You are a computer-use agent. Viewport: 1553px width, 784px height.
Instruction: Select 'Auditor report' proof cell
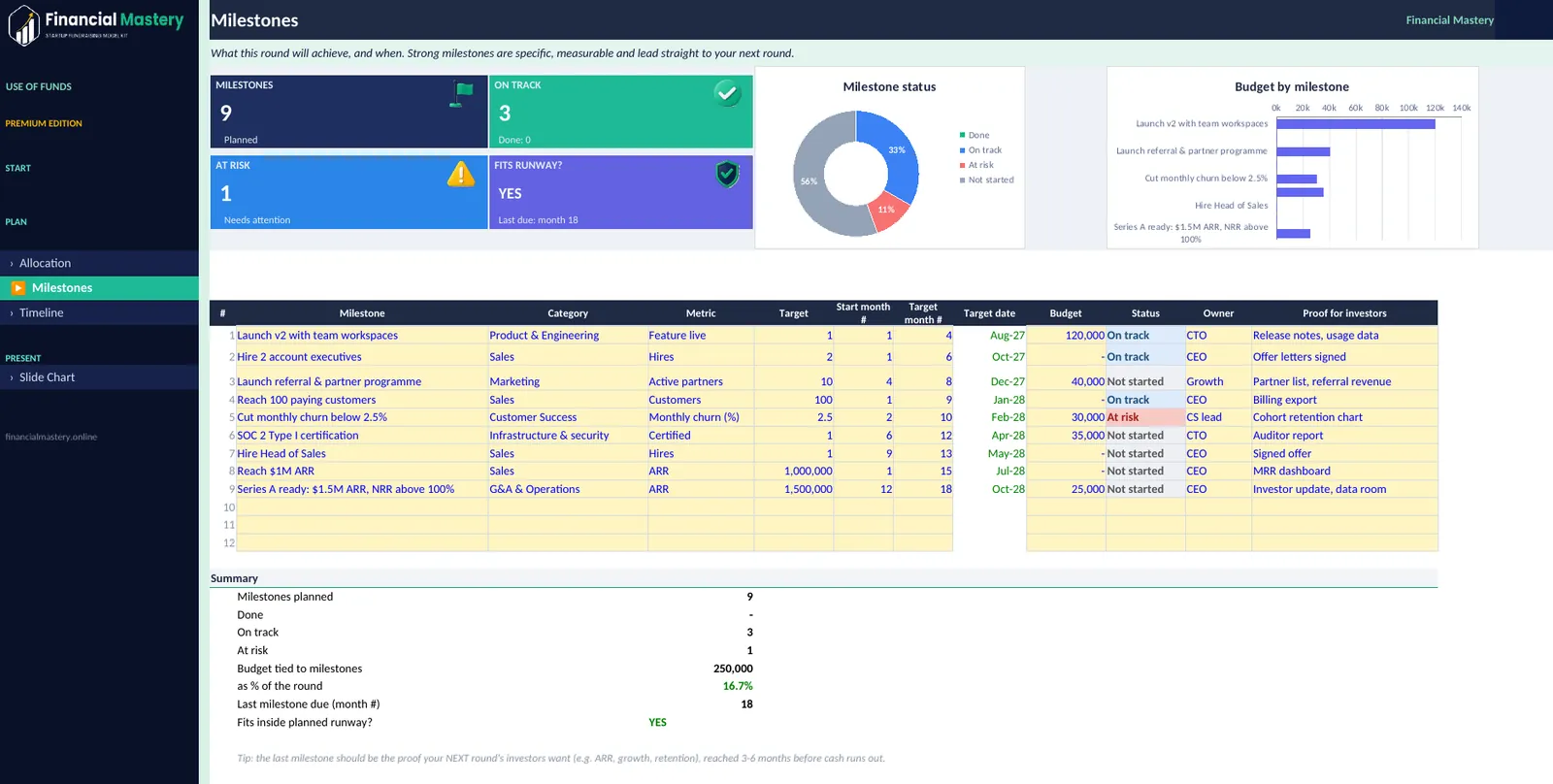coord(1344,436)
